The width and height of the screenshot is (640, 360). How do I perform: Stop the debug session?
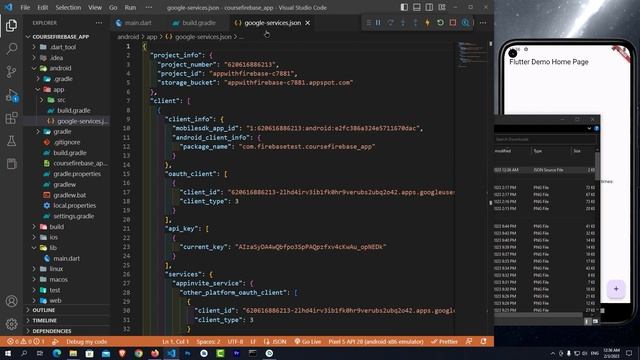tap(453, 23)
